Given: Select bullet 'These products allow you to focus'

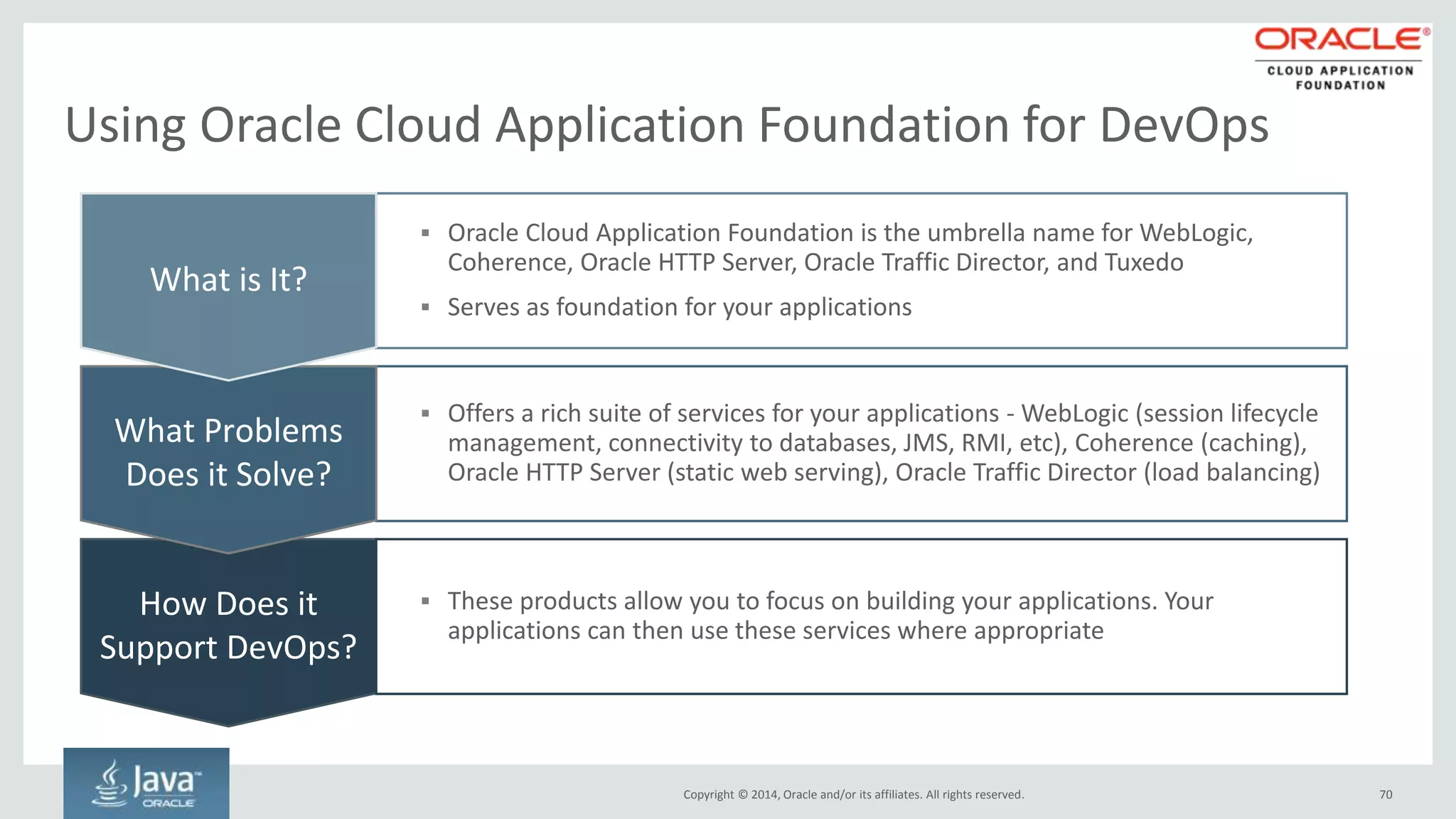Looking at the screenshot, I should click(830, 616).
